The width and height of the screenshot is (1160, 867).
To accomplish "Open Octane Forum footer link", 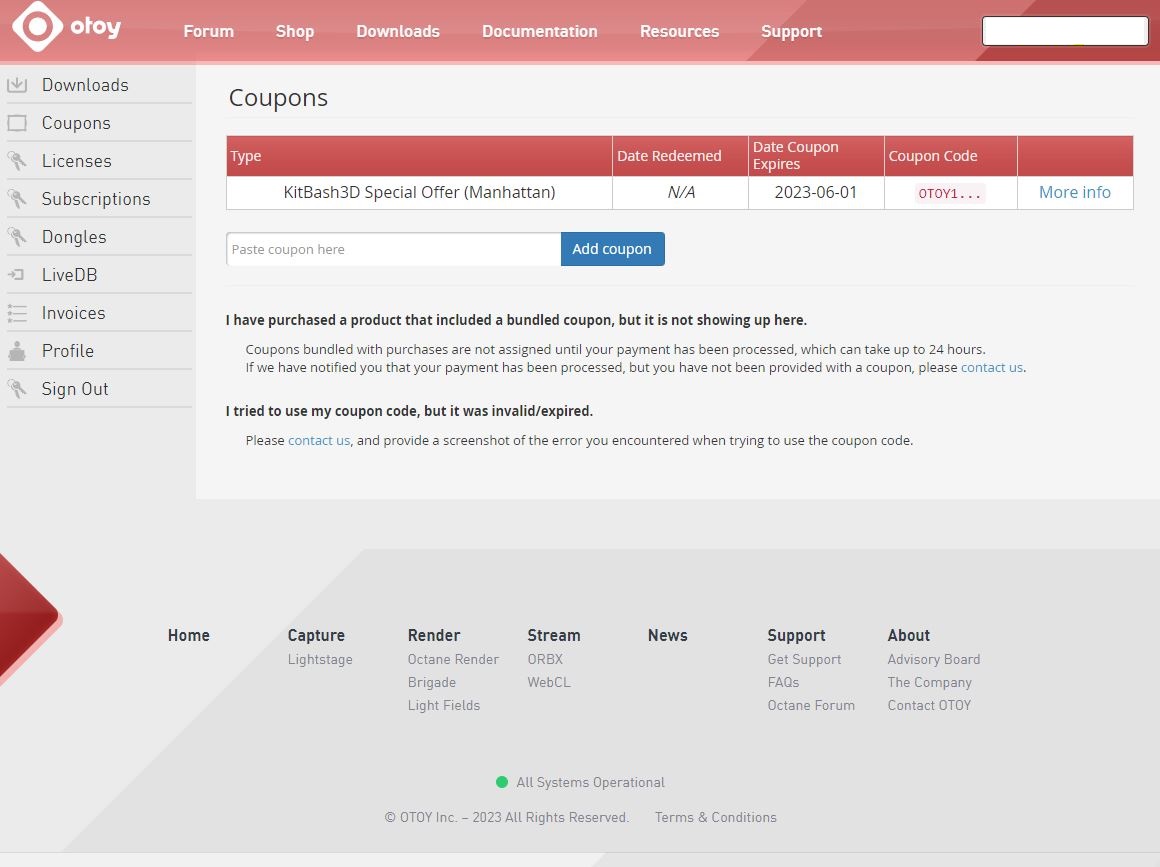I will [811, 705].
